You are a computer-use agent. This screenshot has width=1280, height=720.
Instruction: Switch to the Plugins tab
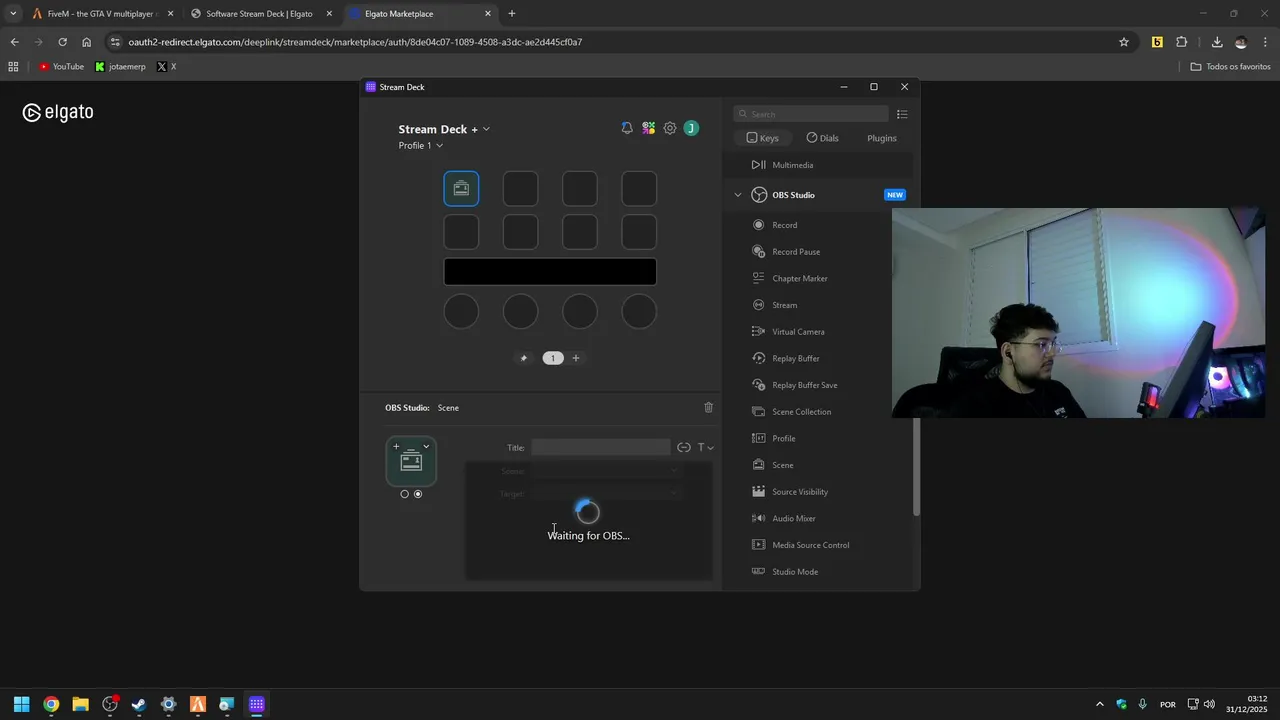882,138
